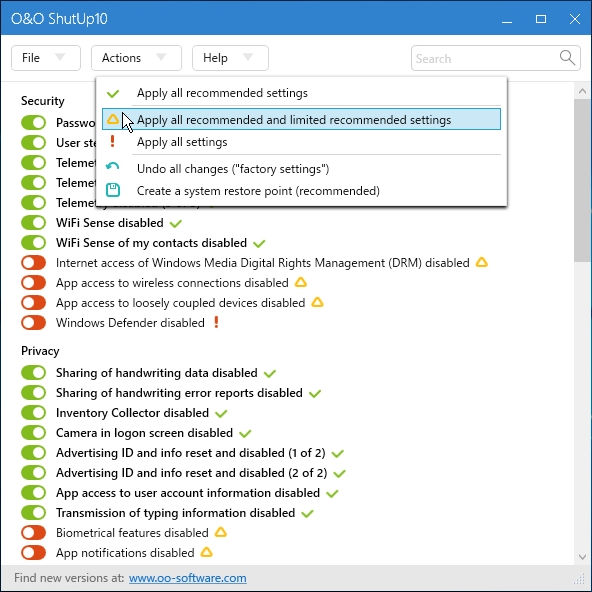Viewport: 592px width, 592px height.
Task: Click the Inventory Collector disabled label
Action: [x=132, y=413]
